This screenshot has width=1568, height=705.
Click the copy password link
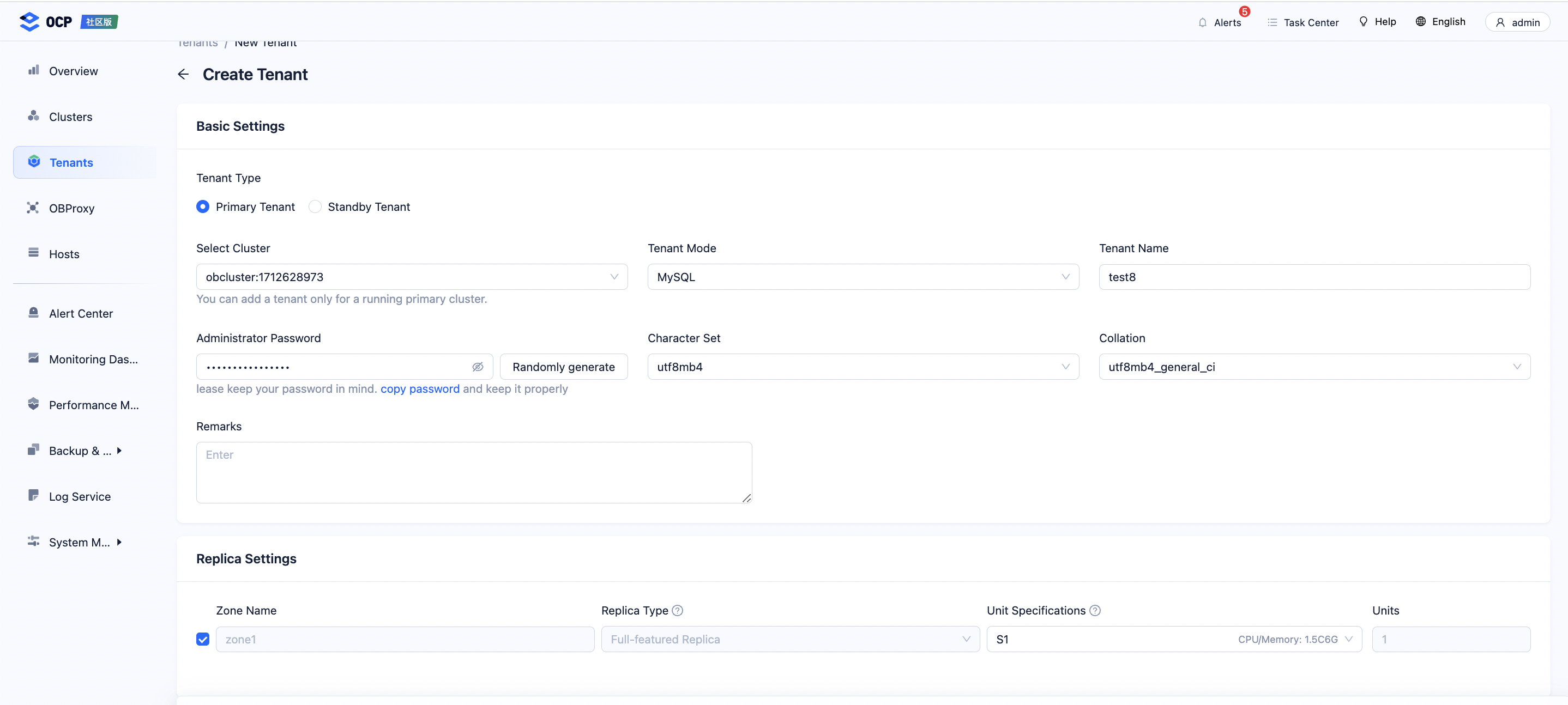click(x=420, y=388)
